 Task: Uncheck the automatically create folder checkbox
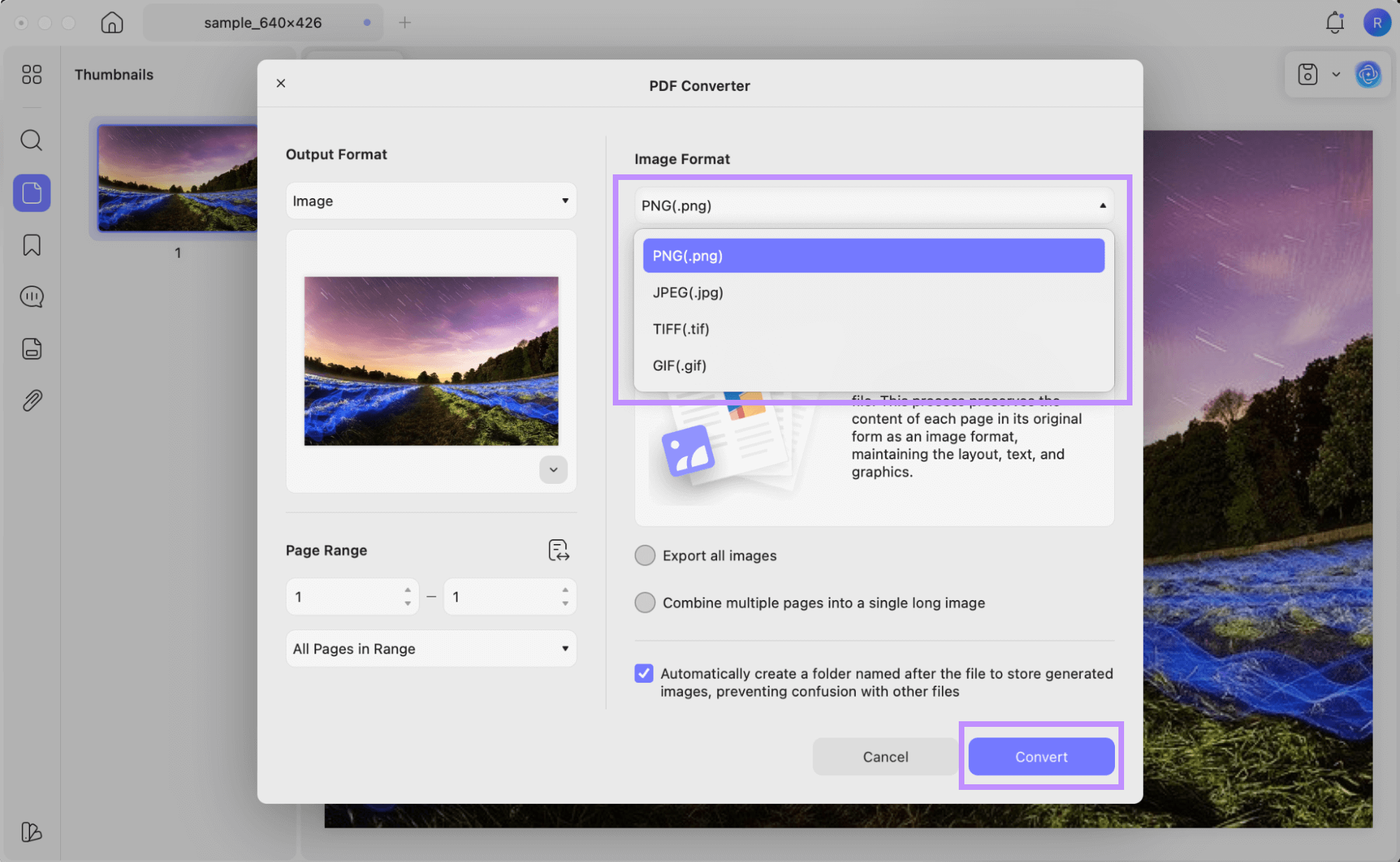644,674
